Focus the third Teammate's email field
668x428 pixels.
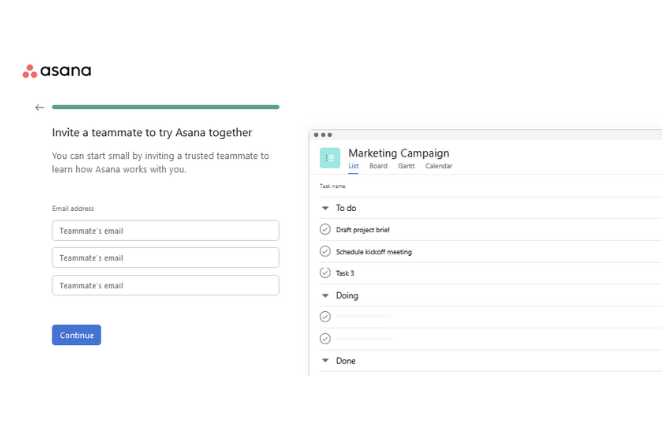pos(166,286)
